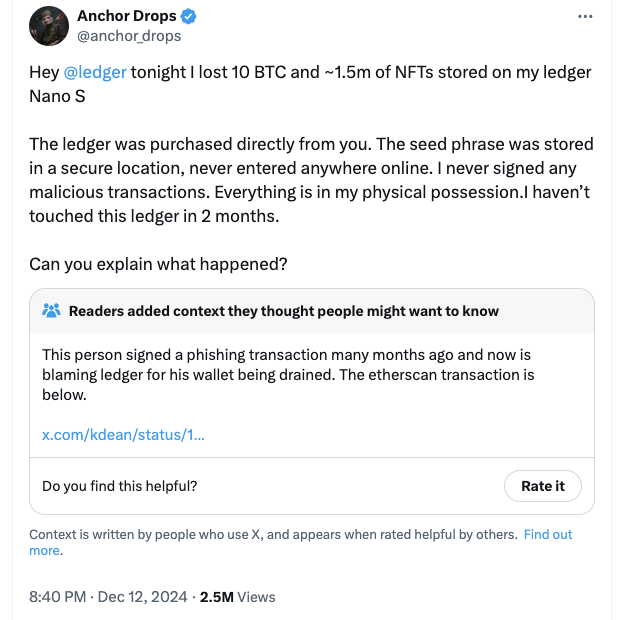624x620 pixels.
Task: Click the blue verified badge icon
Action: (188, 16)
